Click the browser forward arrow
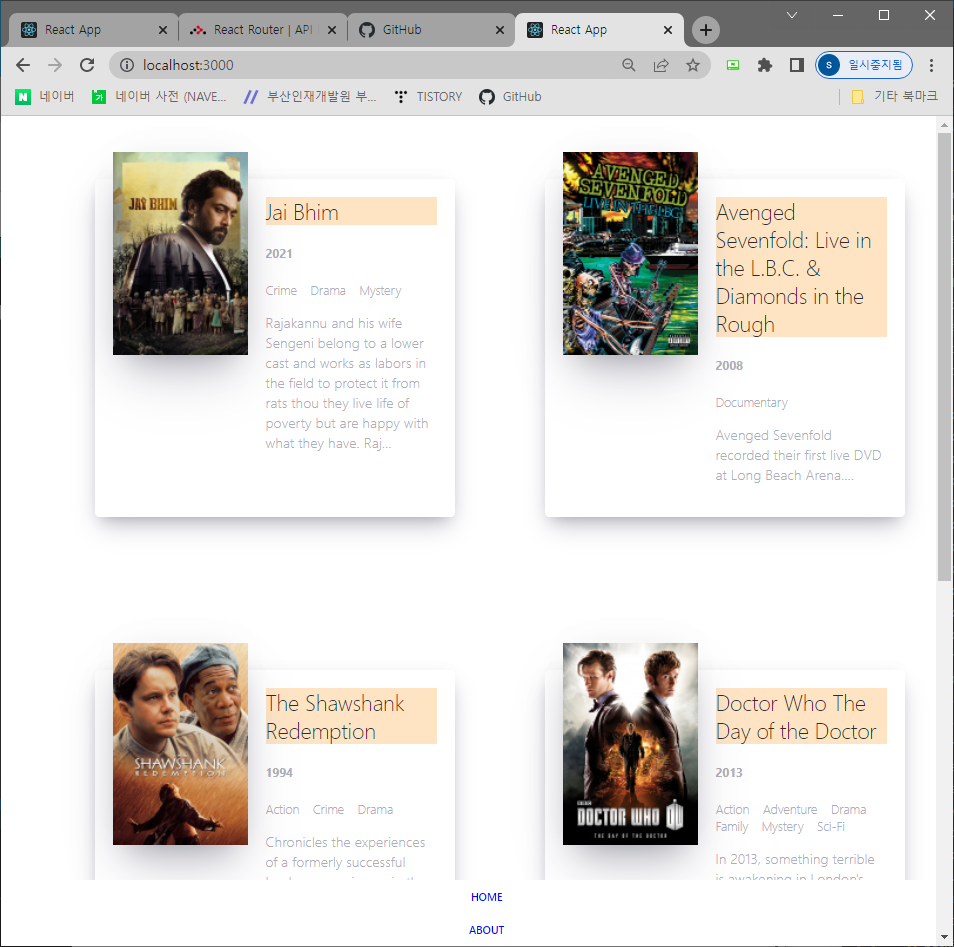954x947 pixels. point(55,65)
